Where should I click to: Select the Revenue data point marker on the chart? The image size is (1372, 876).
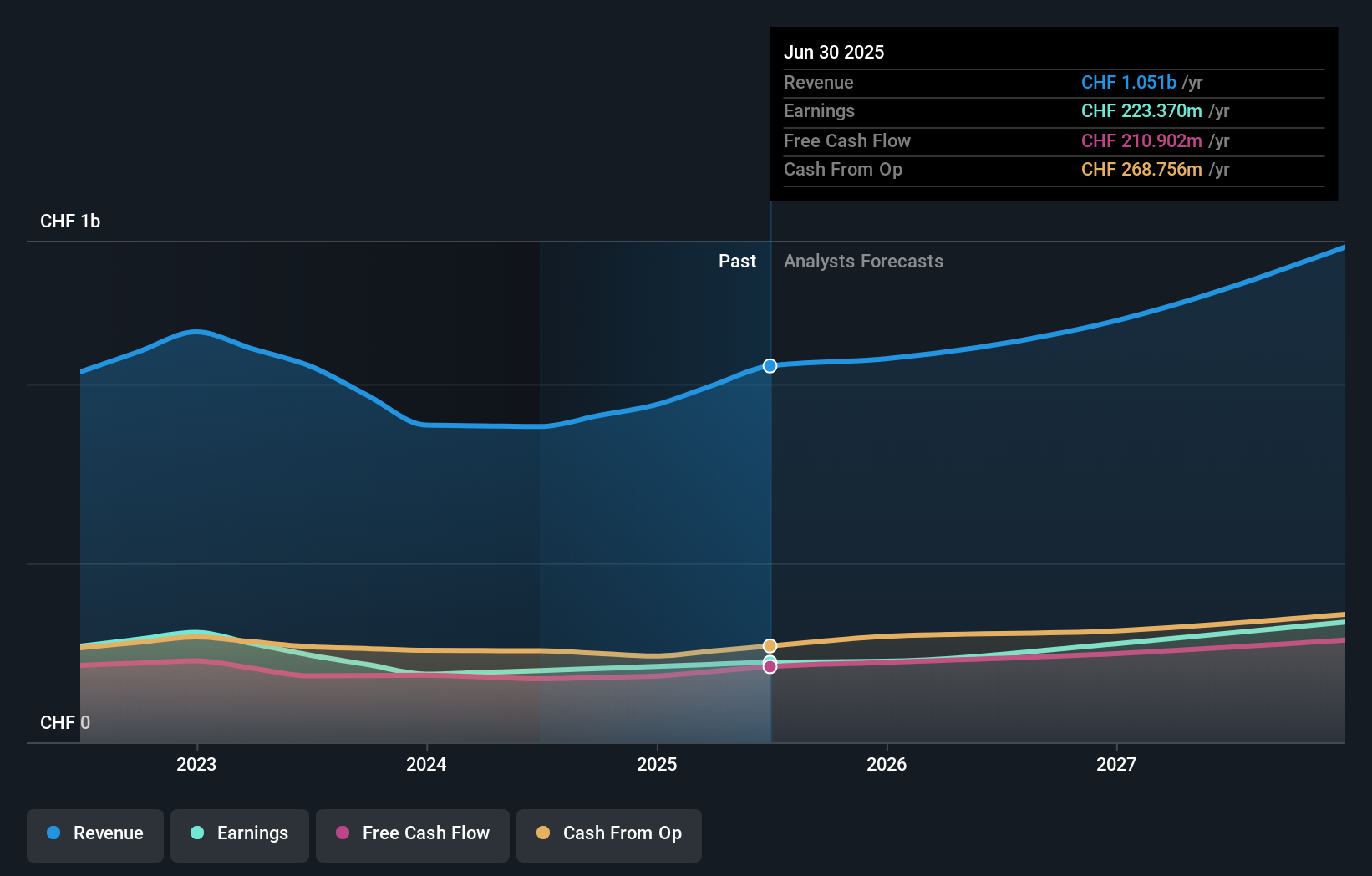coord(770,365)
